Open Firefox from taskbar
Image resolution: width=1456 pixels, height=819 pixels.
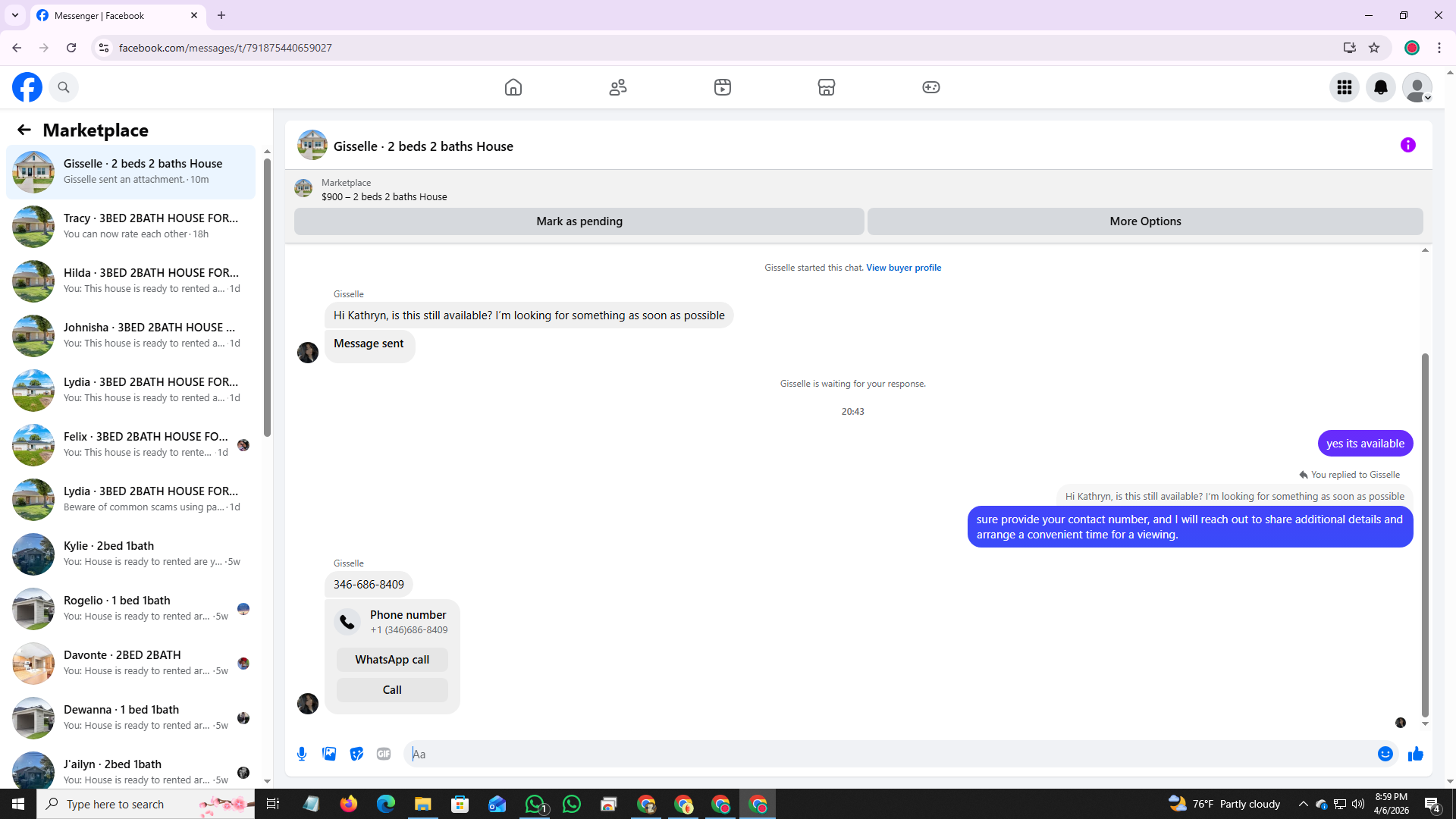point(348,804)
